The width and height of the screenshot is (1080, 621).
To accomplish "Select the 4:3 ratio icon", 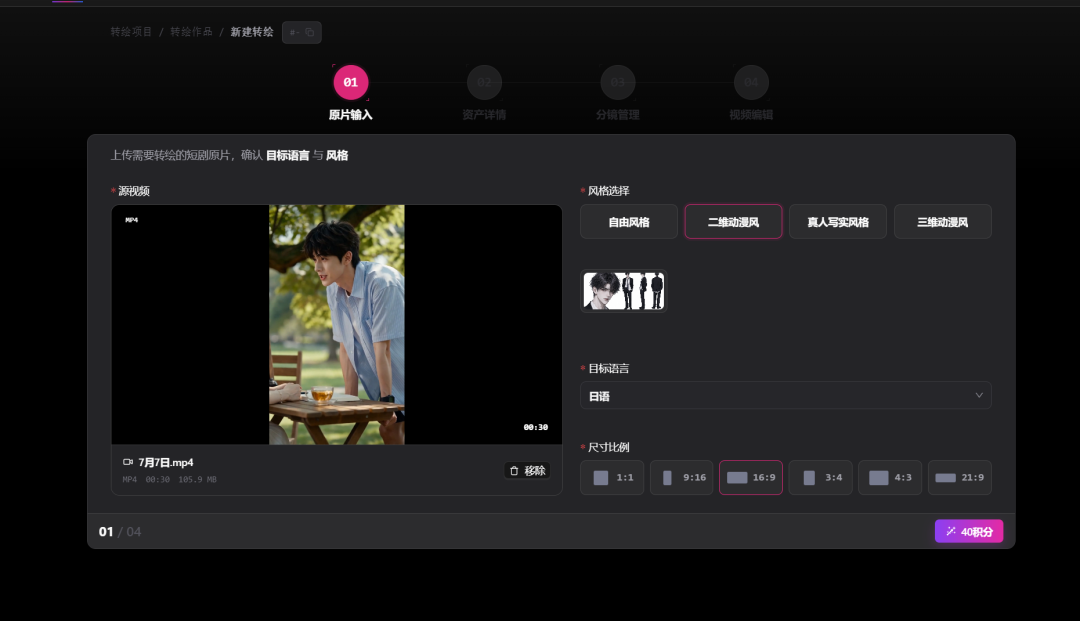I will coord(878,478).
